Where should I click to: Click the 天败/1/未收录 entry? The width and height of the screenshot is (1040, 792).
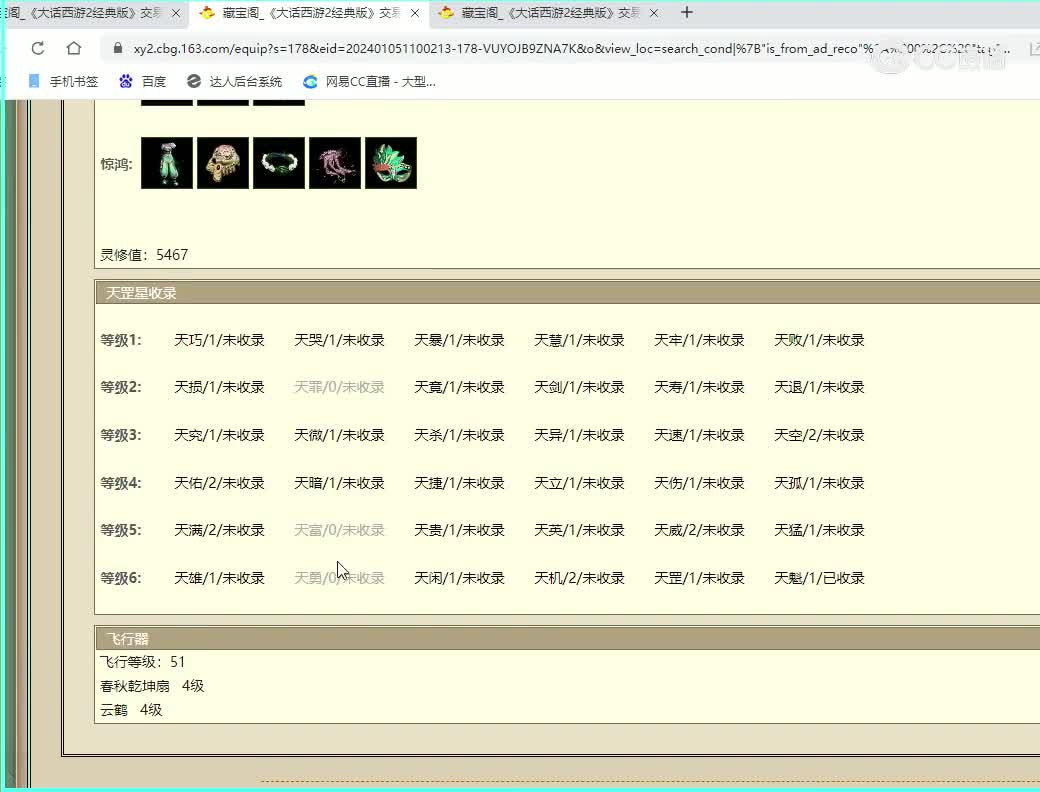tap(819, 340)
